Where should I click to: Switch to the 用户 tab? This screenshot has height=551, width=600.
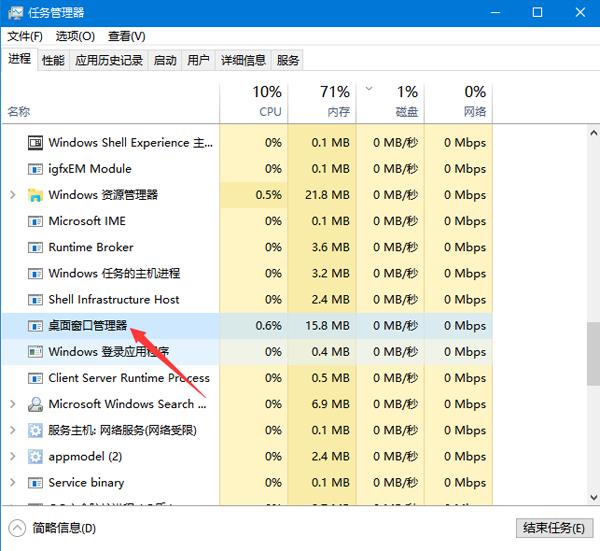pos(198,60)
